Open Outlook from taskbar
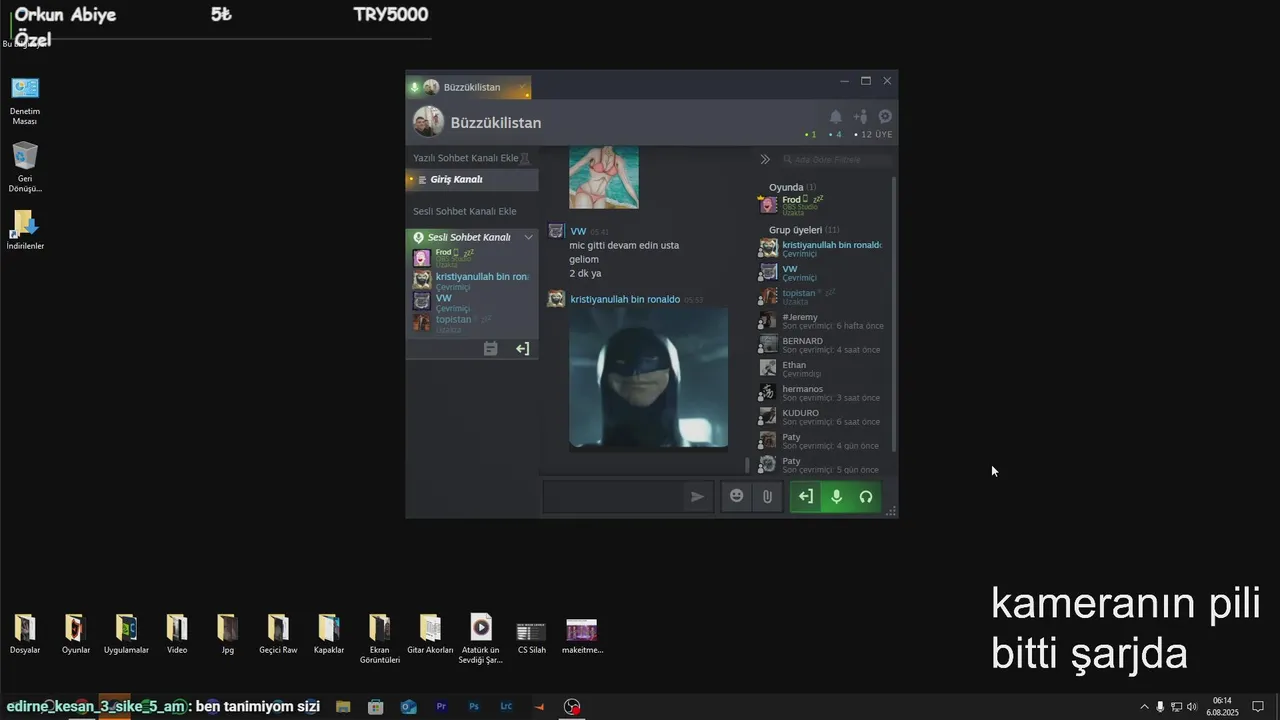Viewport: 1280px width, 720px height. coord(408,707)
